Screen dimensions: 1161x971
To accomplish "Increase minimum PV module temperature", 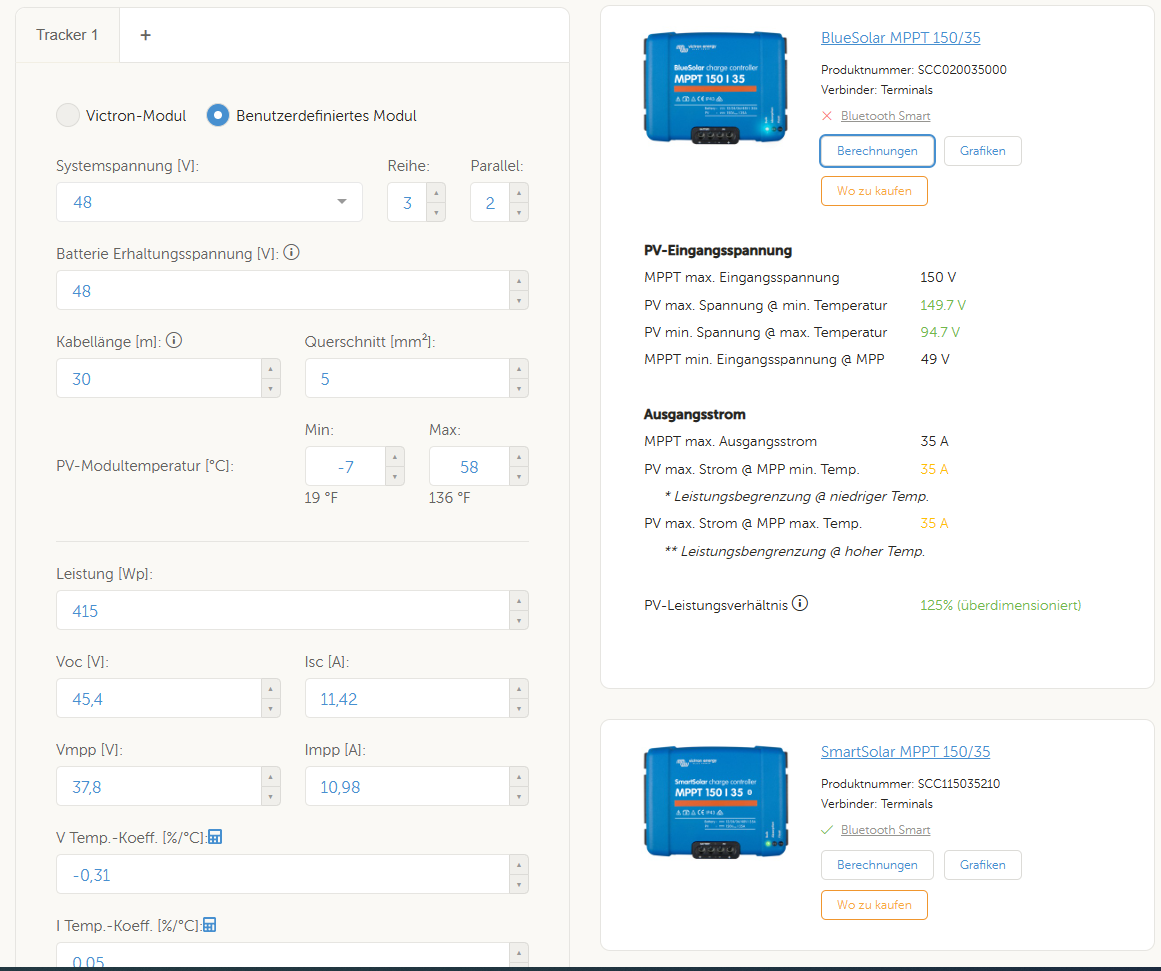I will [x=395, y=457].
